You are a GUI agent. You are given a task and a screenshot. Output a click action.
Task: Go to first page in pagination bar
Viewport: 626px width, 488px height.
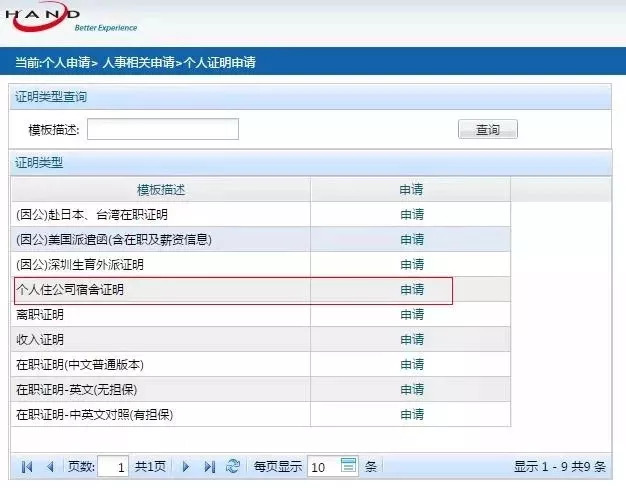(26, 466)
